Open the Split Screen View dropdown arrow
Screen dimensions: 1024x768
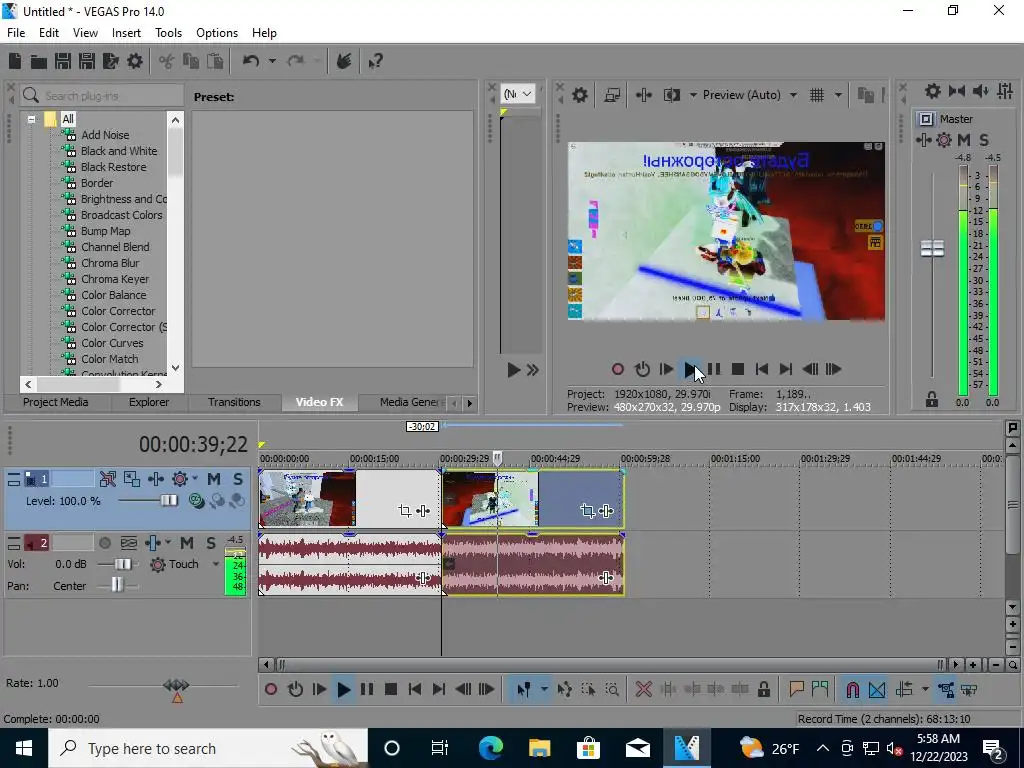coord(693,95)
